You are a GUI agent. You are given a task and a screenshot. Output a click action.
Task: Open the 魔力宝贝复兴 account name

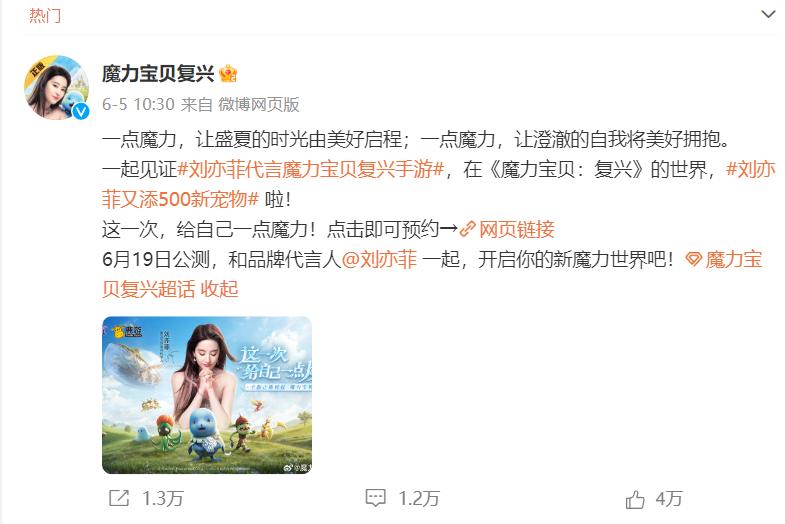click(x=158, y=74)
